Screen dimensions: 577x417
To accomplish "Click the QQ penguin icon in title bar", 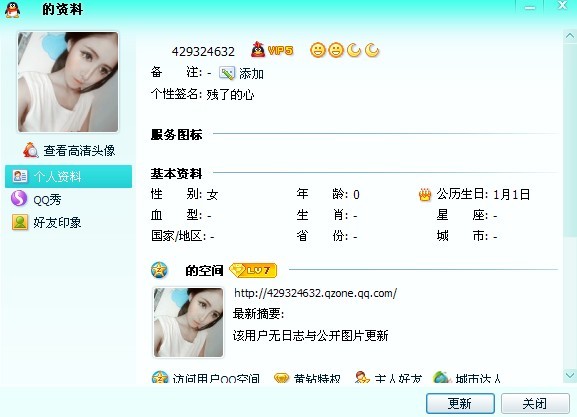I will pyautogui.click(x=13, y=10).
